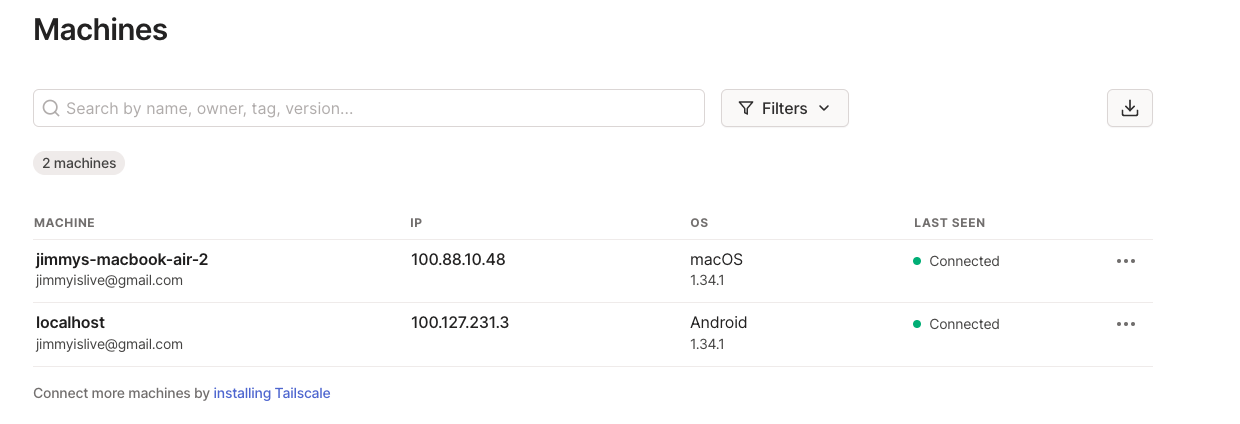
Task: Copy IP address 100.88.10.48
Action: coord(458,259)
